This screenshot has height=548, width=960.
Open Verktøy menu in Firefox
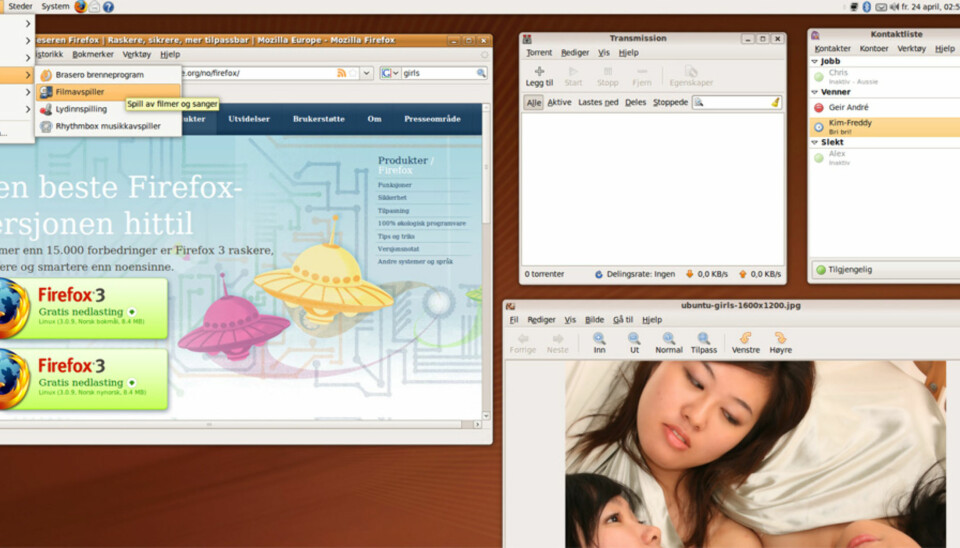(137, 54)
